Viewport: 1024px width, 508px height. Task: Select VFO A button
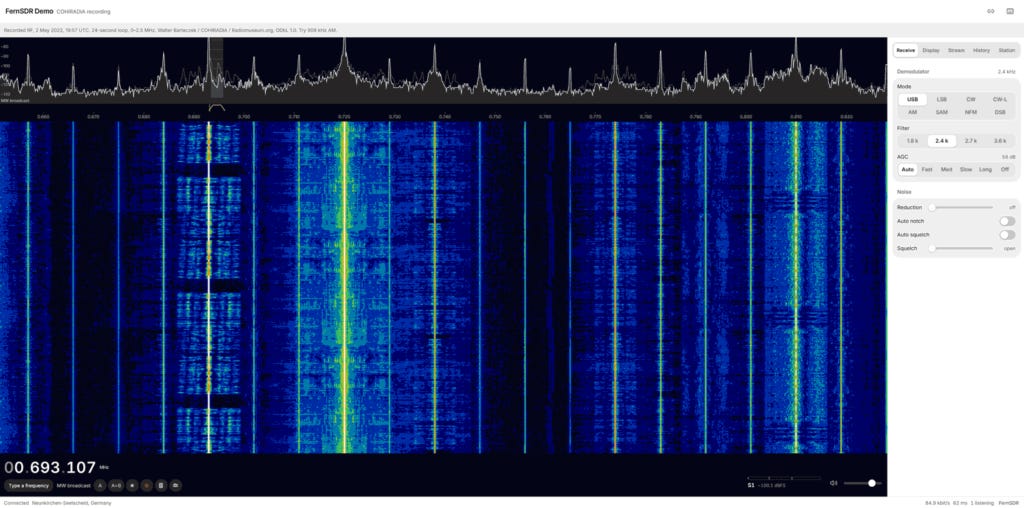point(99,485)
